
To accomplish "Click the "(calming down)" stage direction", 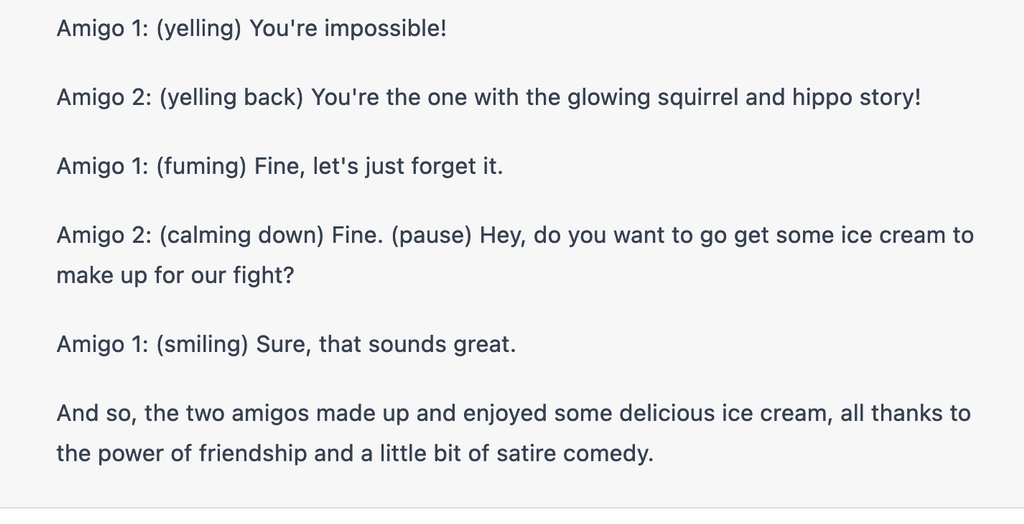I will (242, 235).
